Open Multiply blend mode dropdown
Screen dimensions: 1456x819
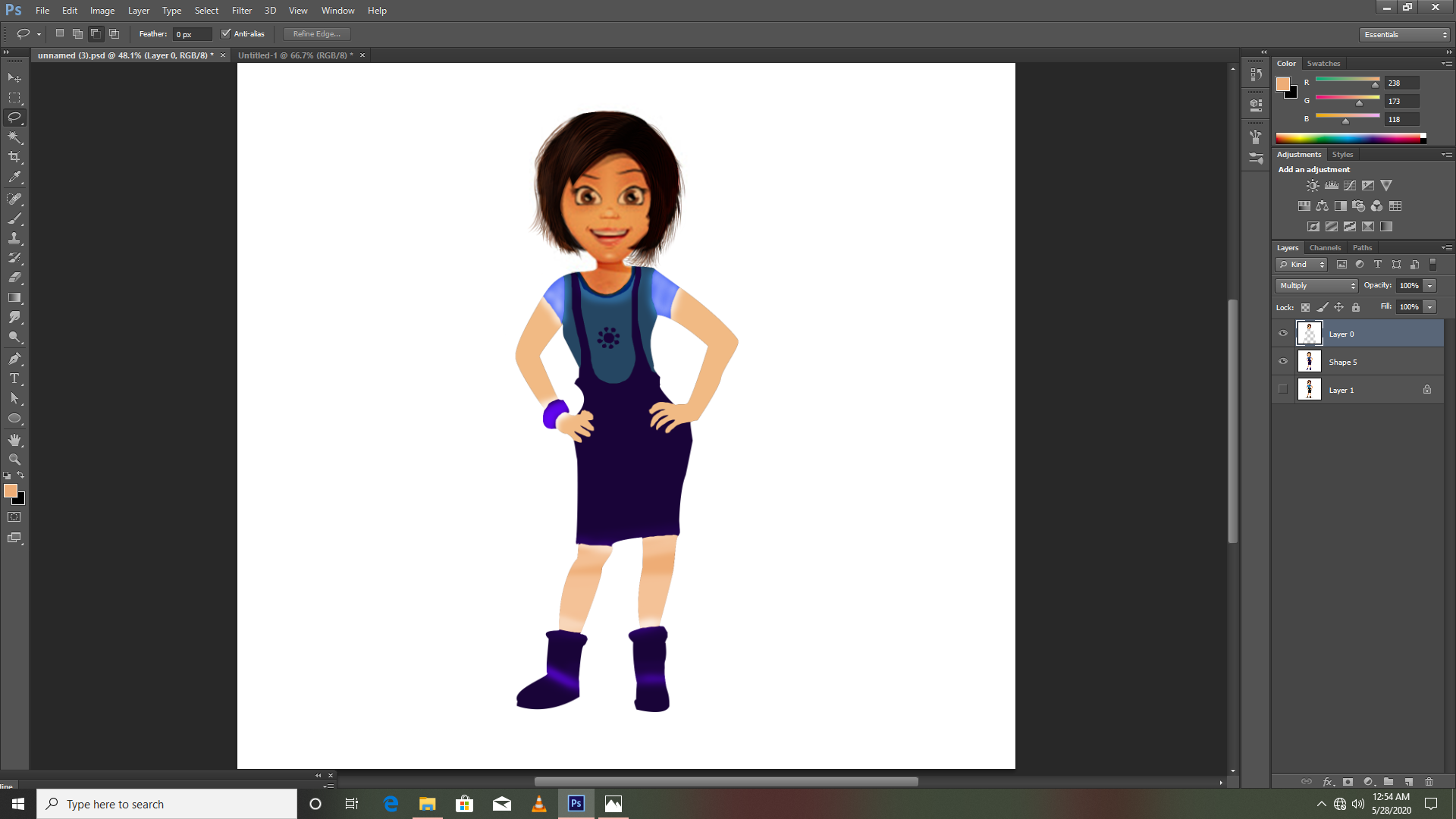coord(1316,286)
